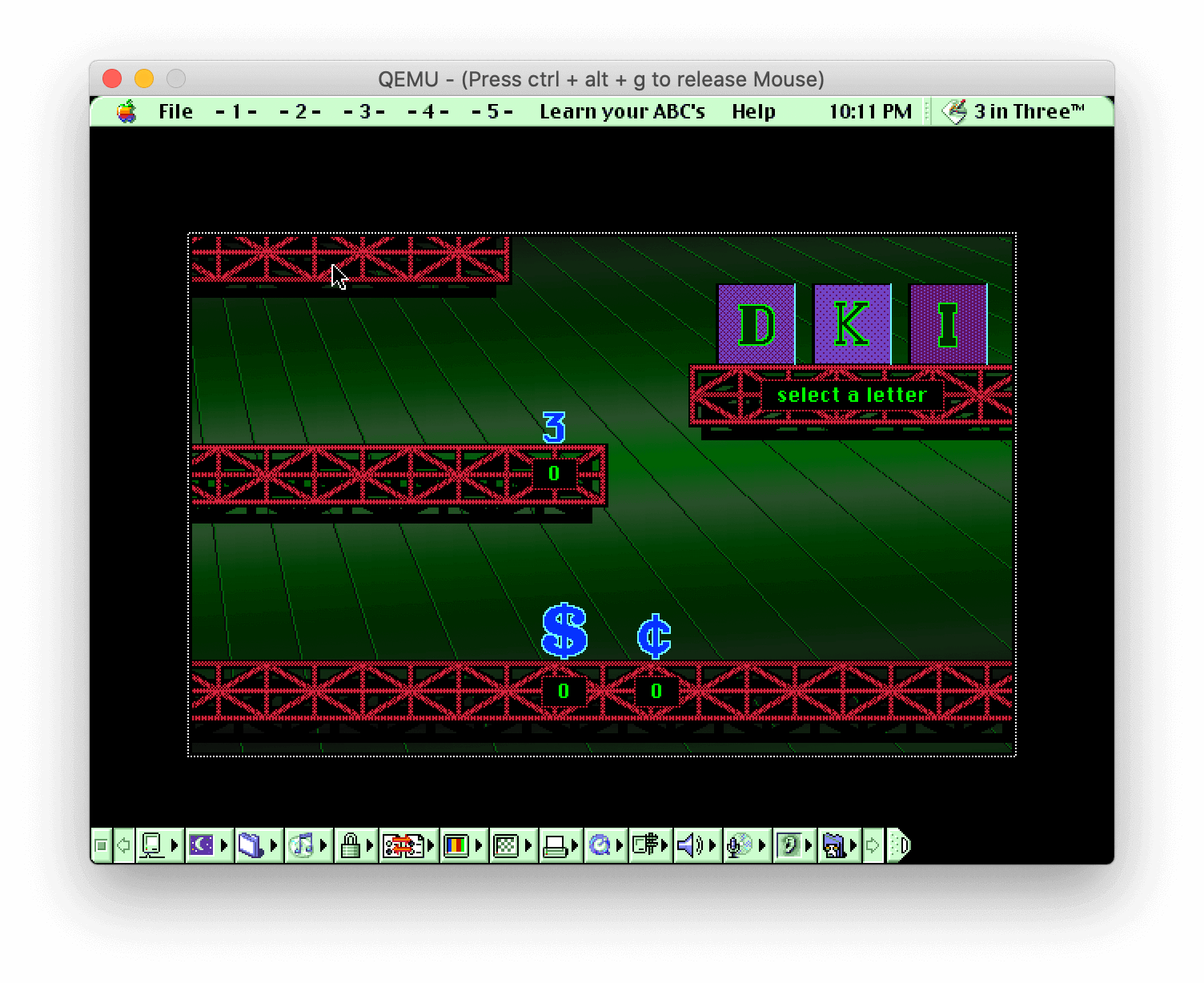Screen dimensions: 1204x983
Task: Click the Control Strip left scroll arrow
Action: [x=124, y=845]
